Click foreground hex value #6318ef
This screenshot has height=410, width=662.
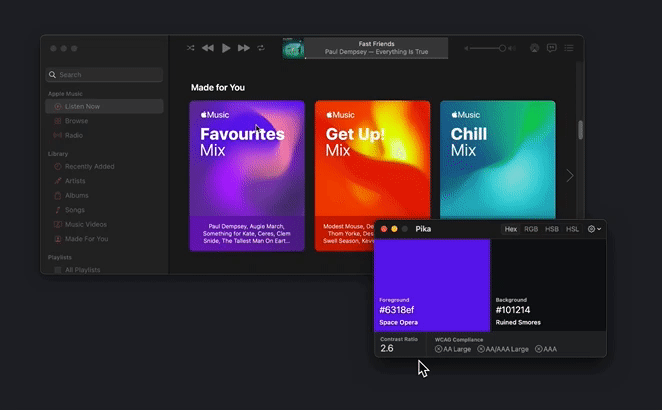[x=396, y=310]
